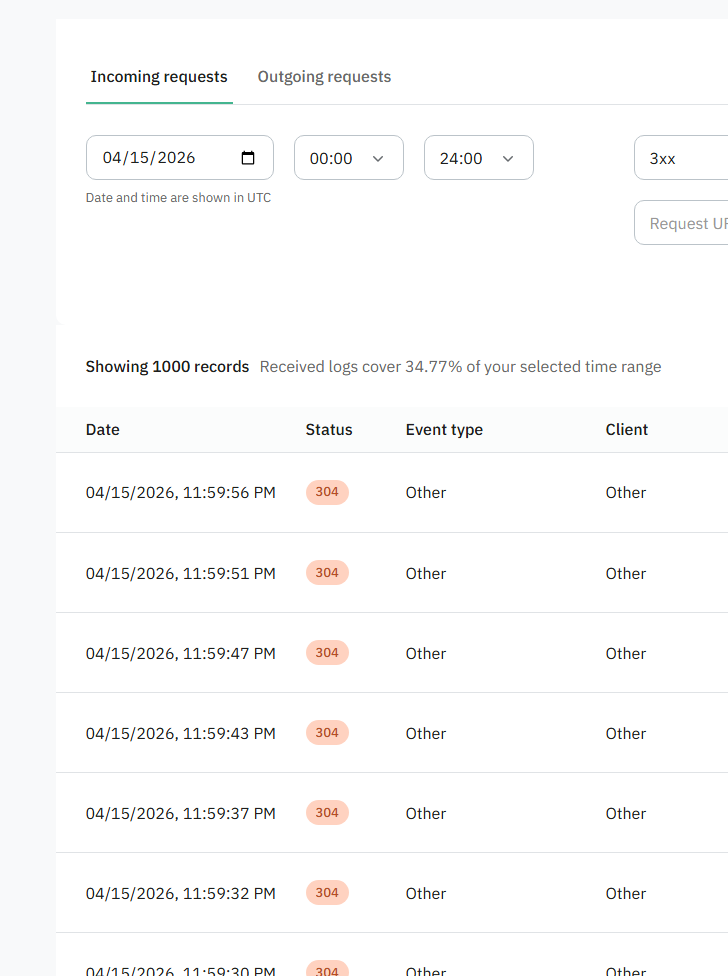Click the 304 badge for 11:59:56 PM
Viewport: 728px width, 976px height.
point(327,492)
